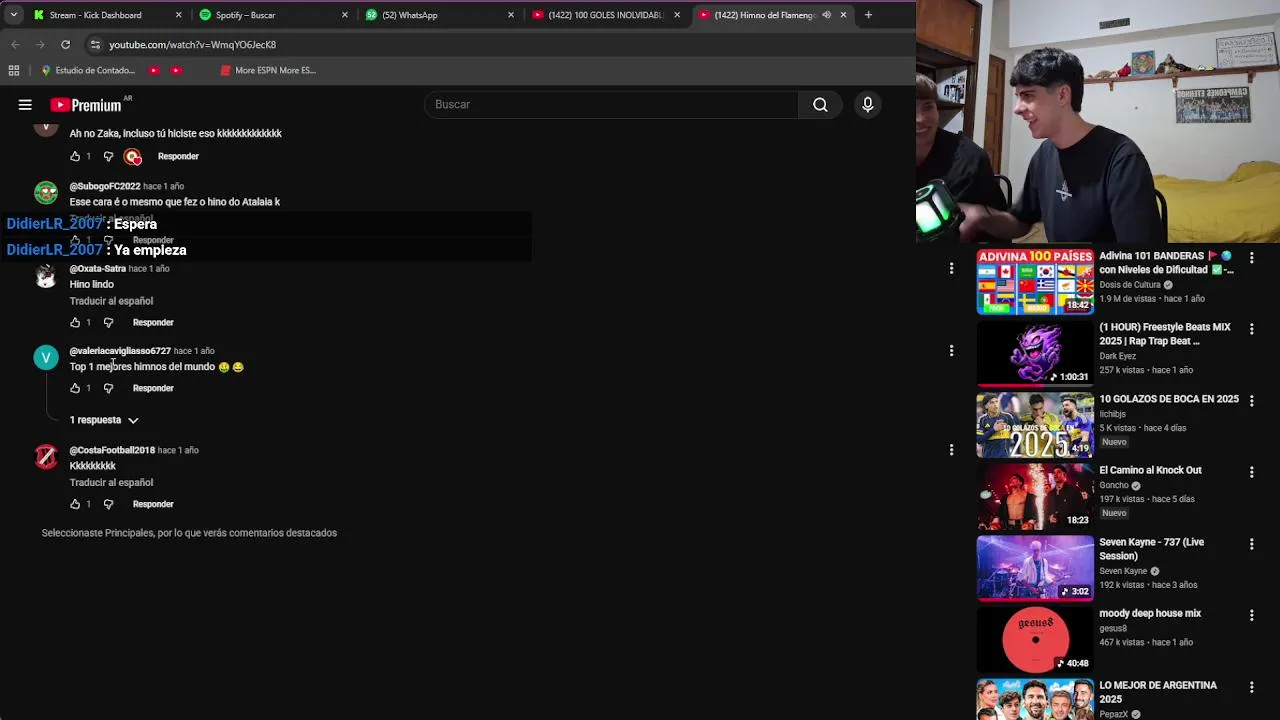Viewport: 1280px width, 720px height.
Task: Open 10 GOLAZOS DE BOCA thumbnail
Action: pyautogui.click(x=1035, y=425)
